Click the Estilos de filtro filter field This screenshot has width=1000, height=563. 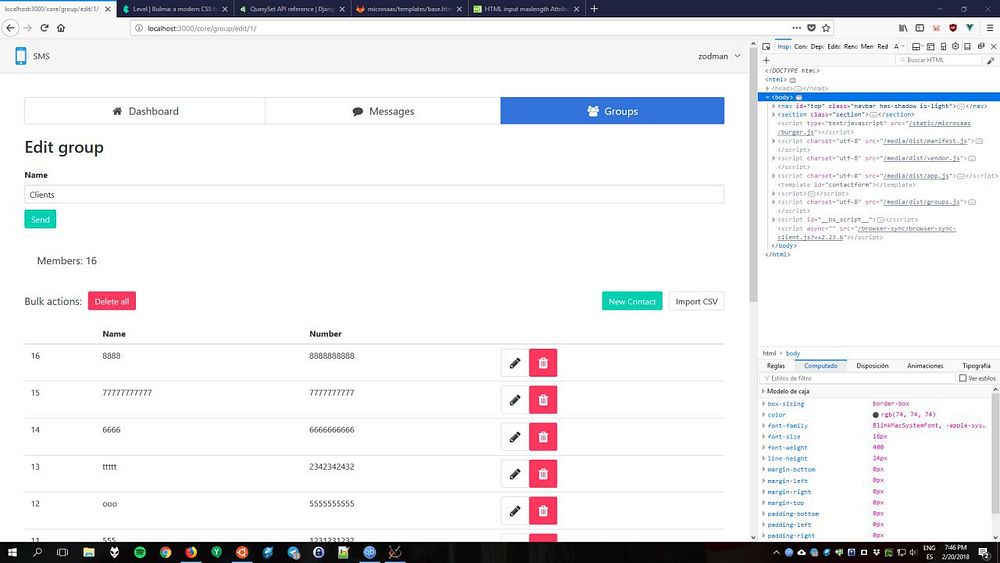[x=858, y=378]
